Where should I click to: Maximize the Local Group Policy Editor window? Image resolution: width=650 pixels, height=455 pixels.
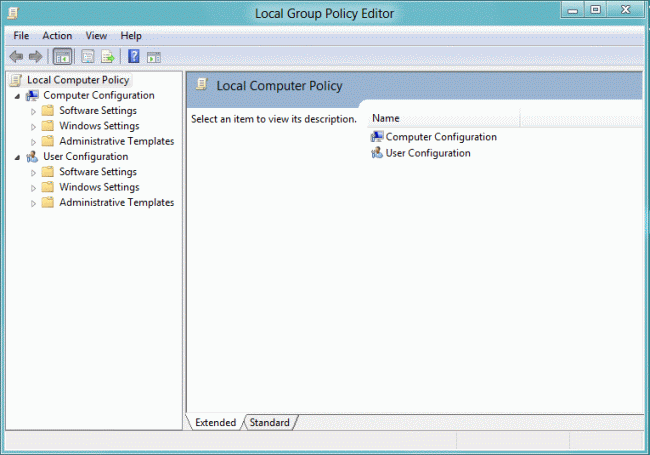point(595,10)
